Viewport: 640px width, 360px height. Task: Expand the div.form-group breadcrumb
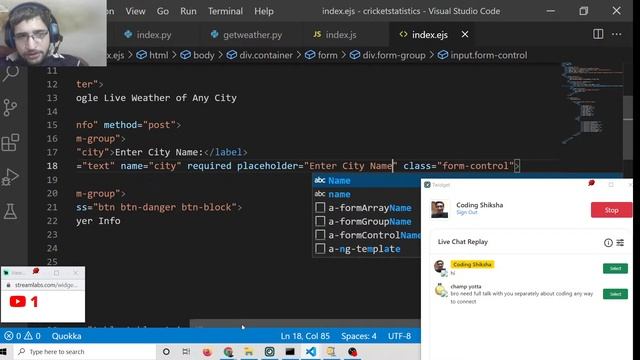tap(388, 55)
